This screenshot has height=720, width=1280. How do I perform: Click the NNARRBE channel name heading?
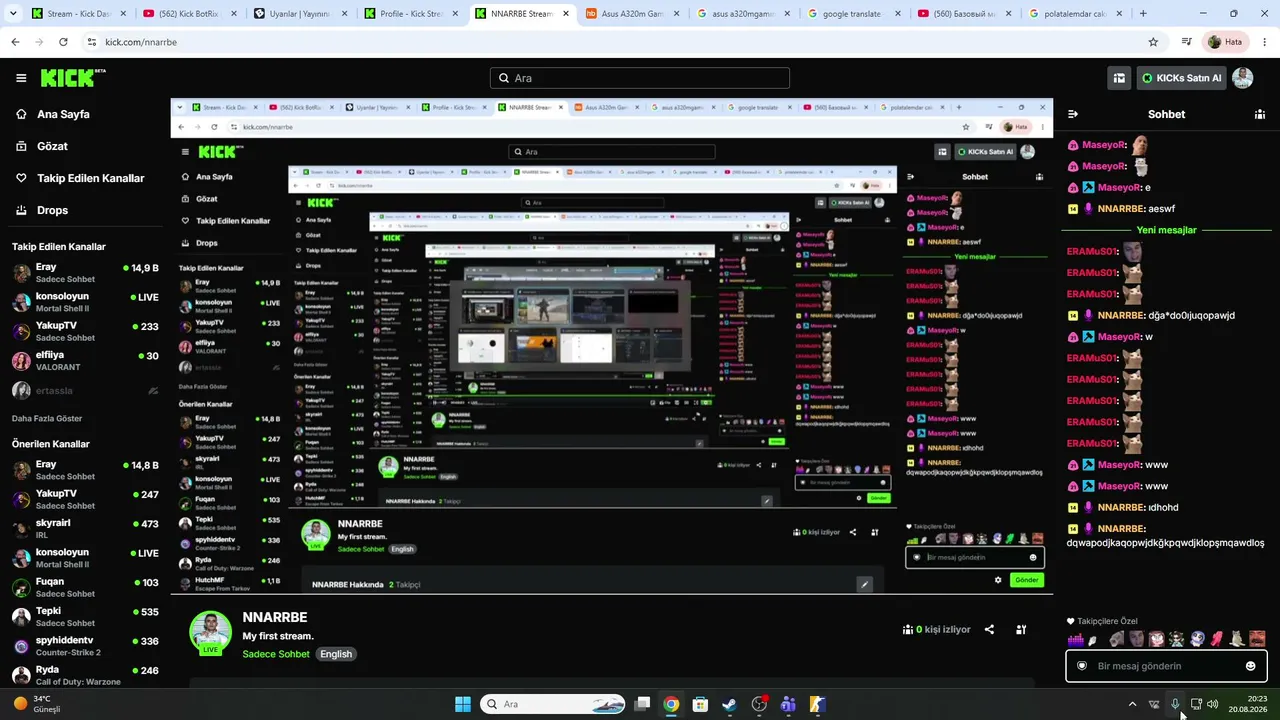(275, 617)
